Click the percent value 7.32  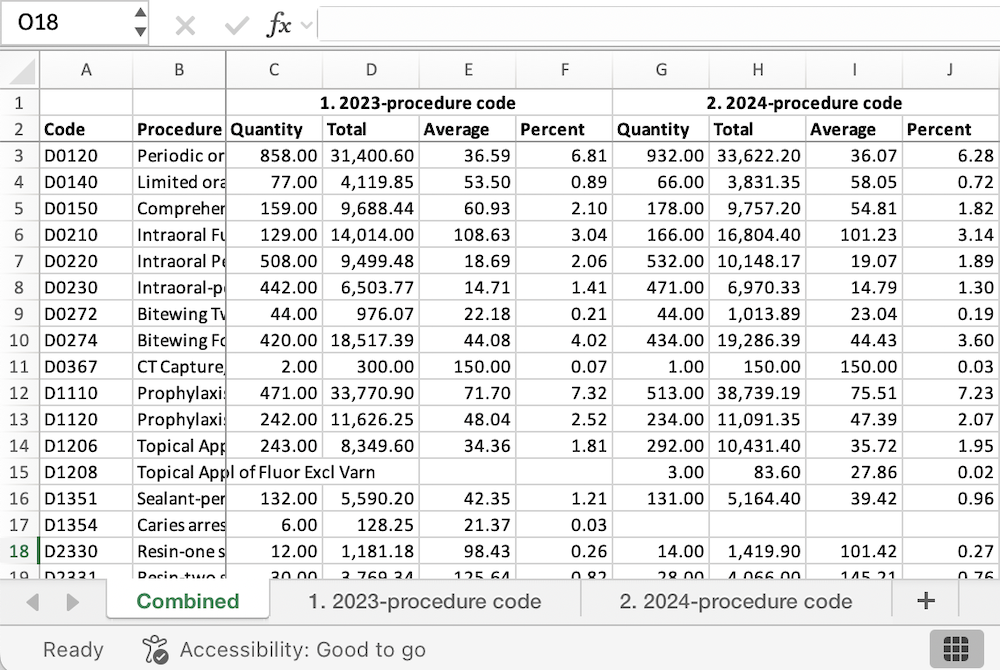click(x=564, y=393)
